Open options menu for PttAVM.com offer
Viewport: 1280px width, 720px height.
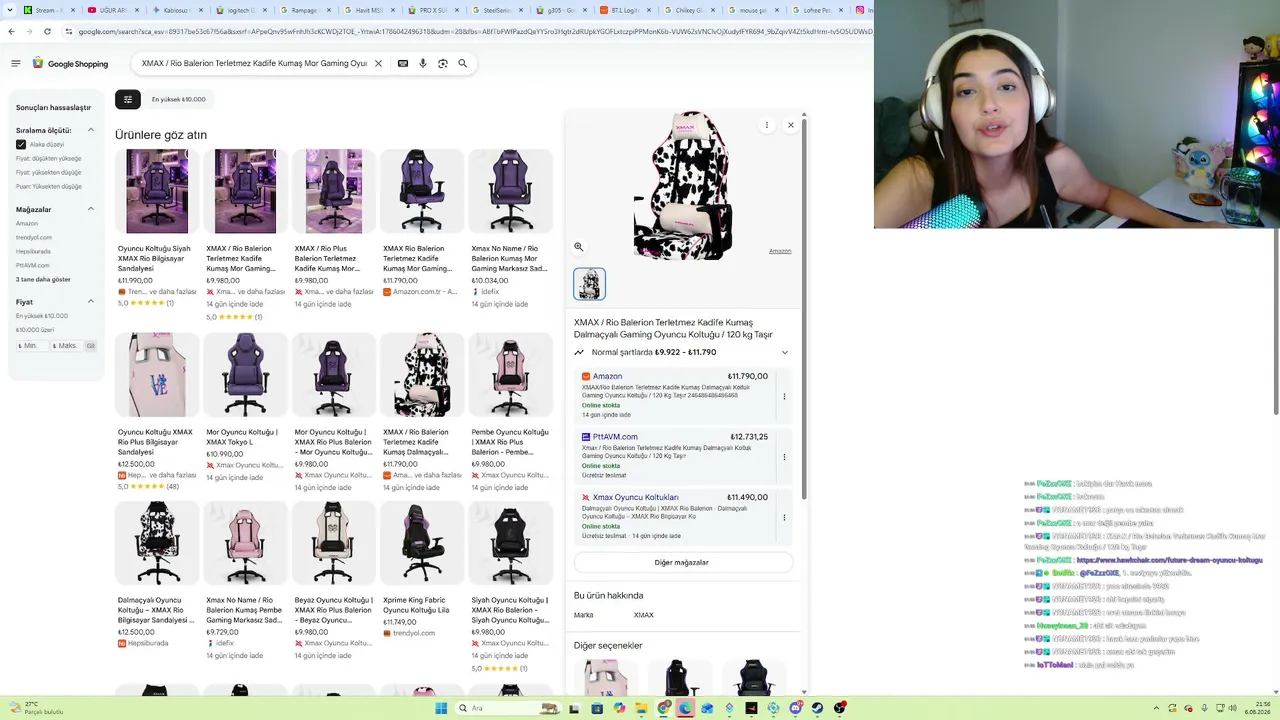[784, 457]
